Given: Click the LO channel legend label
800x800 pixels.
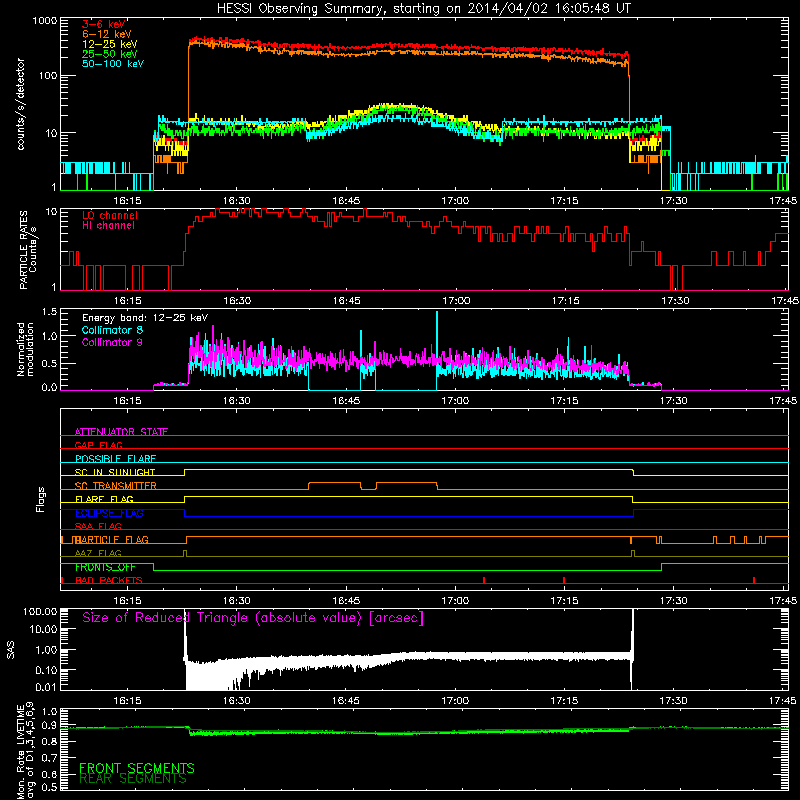Looking at the screenshot, I should pos(110,215).
